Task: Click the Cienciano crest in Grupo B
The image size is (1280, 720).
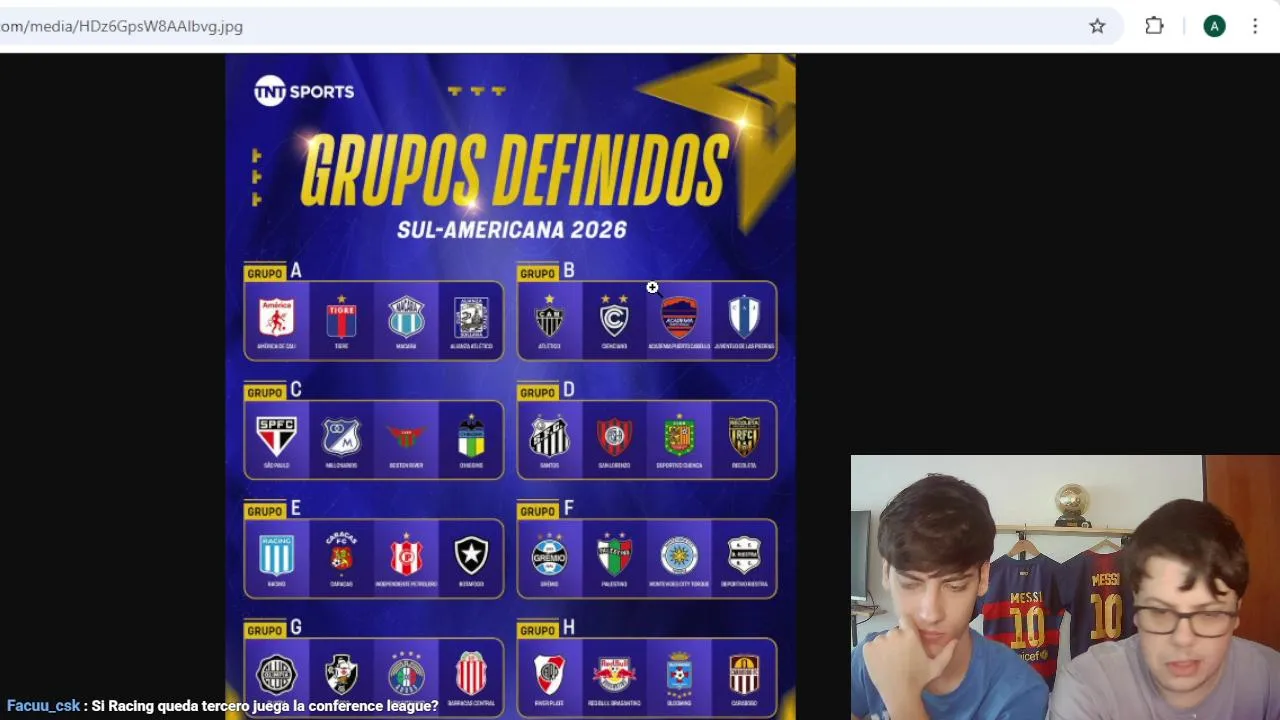Action: click(x=614, y=316)
